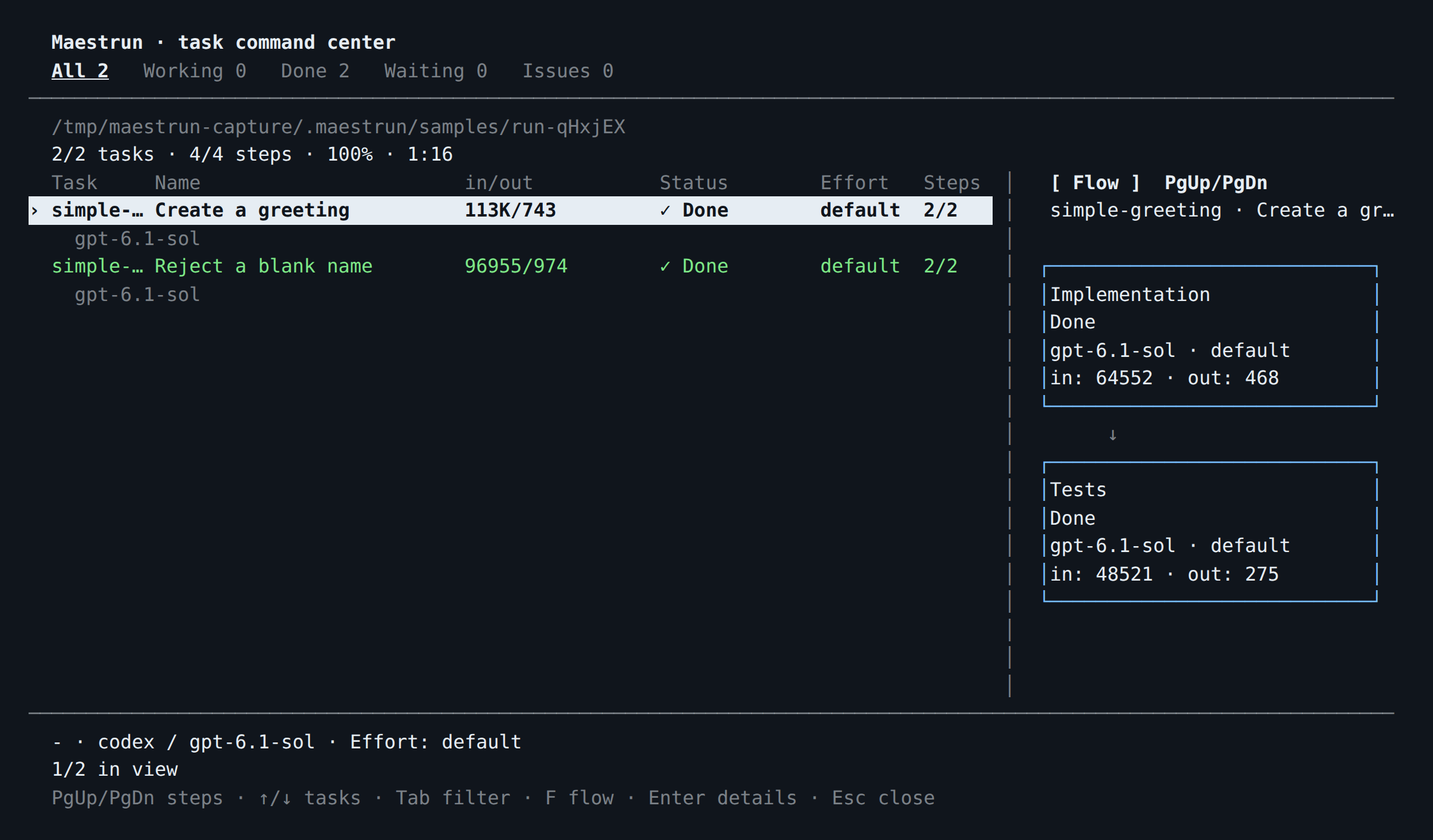1433x840 pixels.
Task: Select the Reject a blank name task
Action: 264,266
